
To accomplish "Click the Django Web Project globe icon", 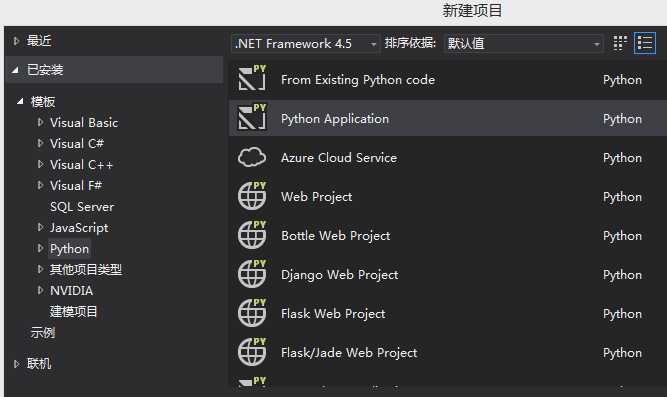I will pyautogui.click(x=252, y=274).
